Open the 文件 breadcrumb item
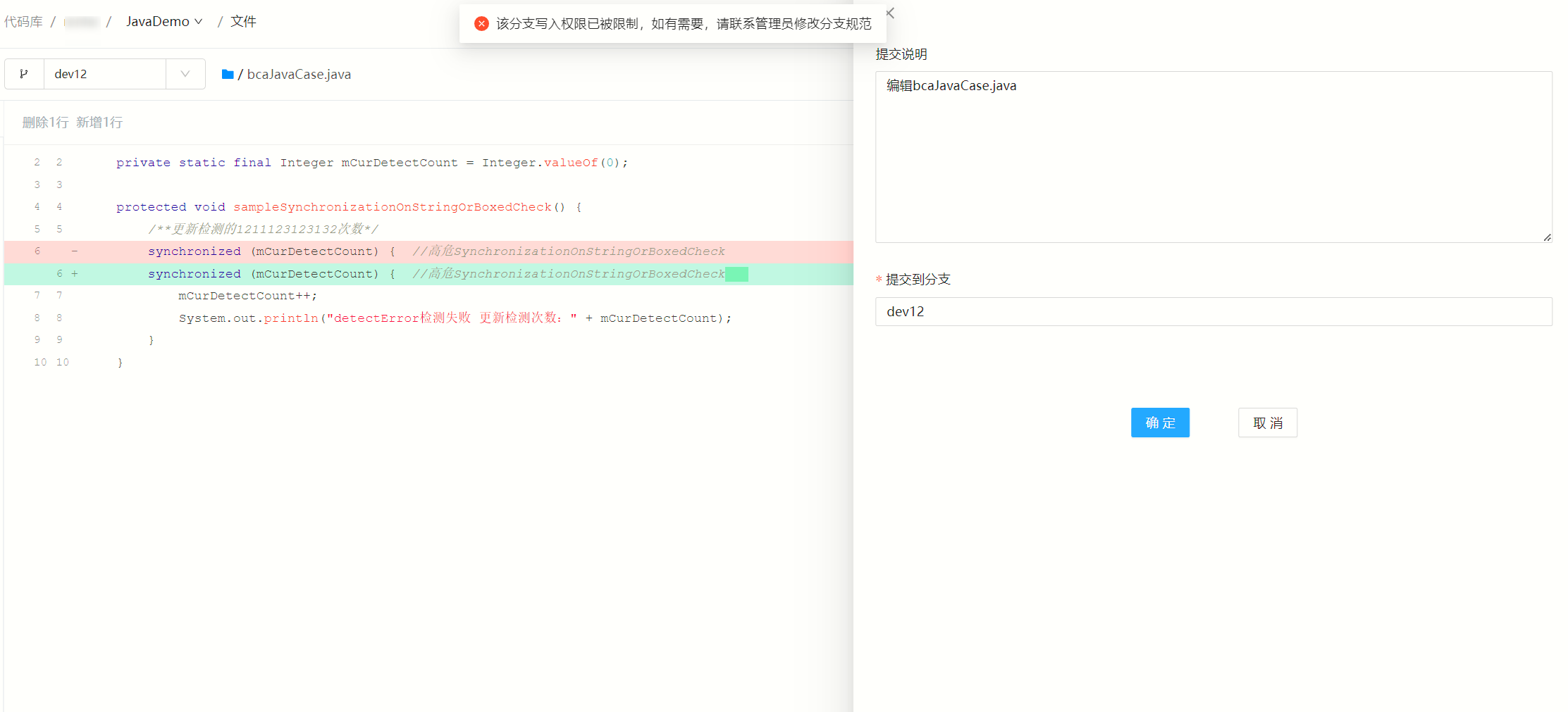The height and width of the screenshot is (712, 1568). point(243,22)
